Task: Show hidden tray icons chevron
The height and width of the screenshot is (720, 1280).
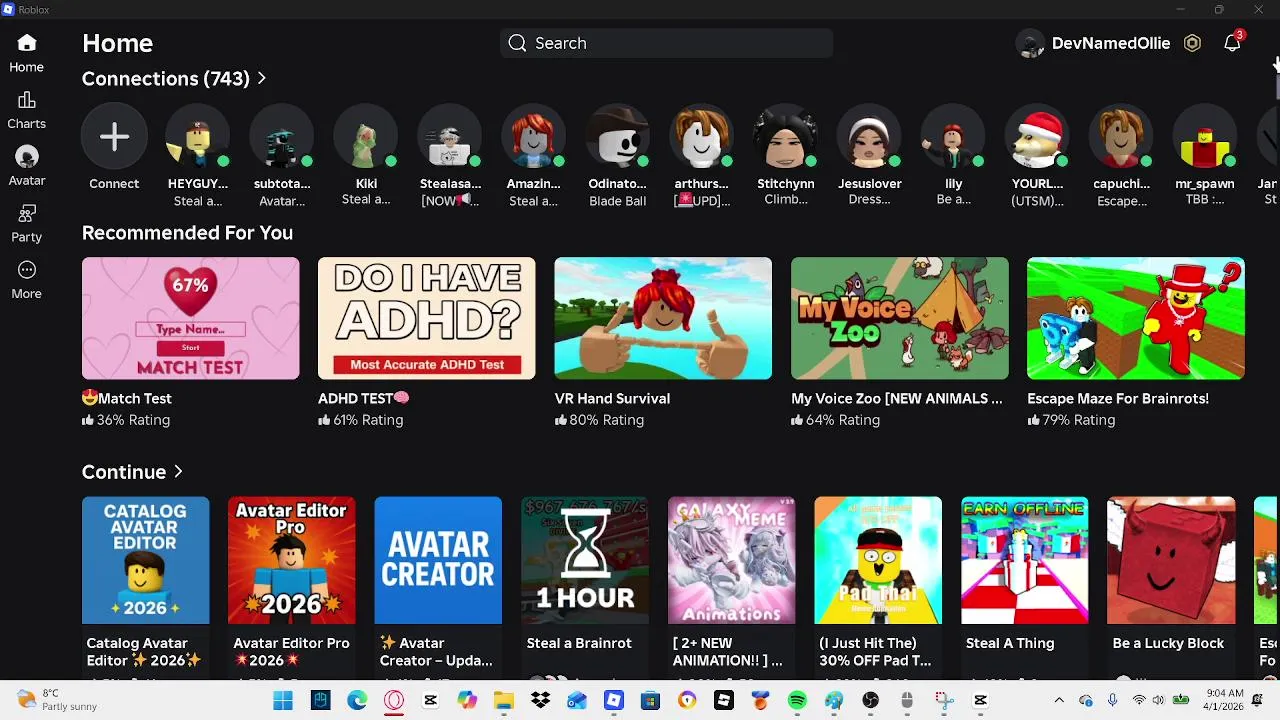Action: click(x=1059, y=700)
